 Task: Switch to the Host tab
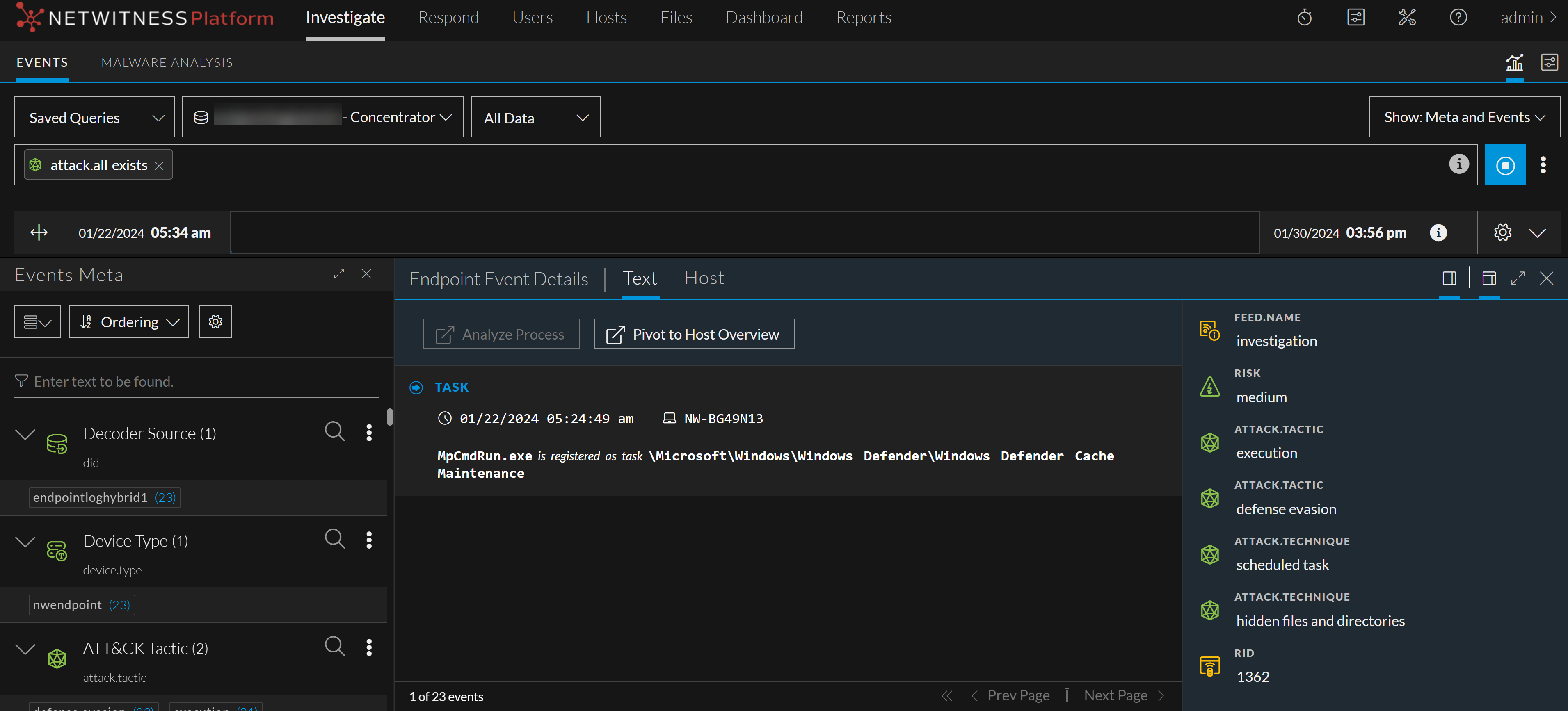click(x=704, y=278)
